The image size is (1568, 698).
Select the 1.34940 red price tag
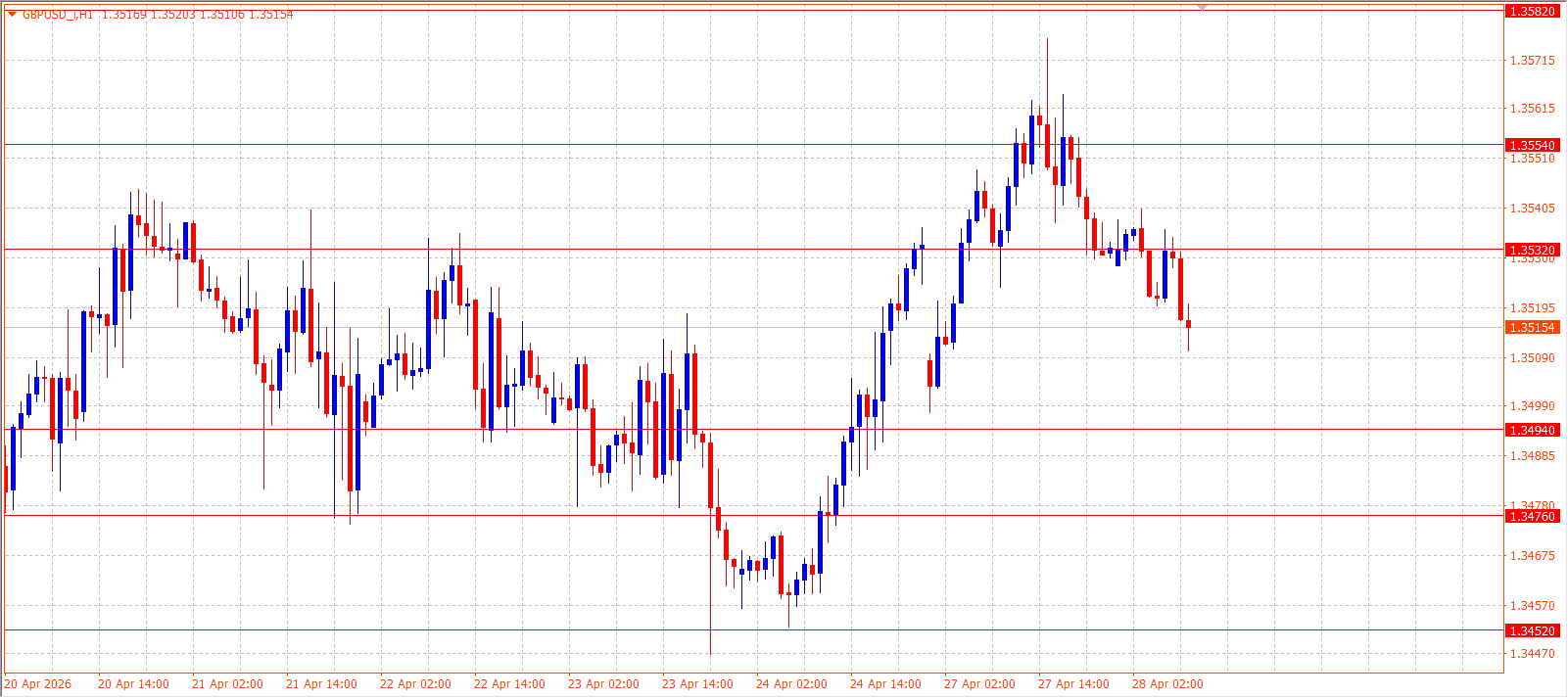[1532, 430]
